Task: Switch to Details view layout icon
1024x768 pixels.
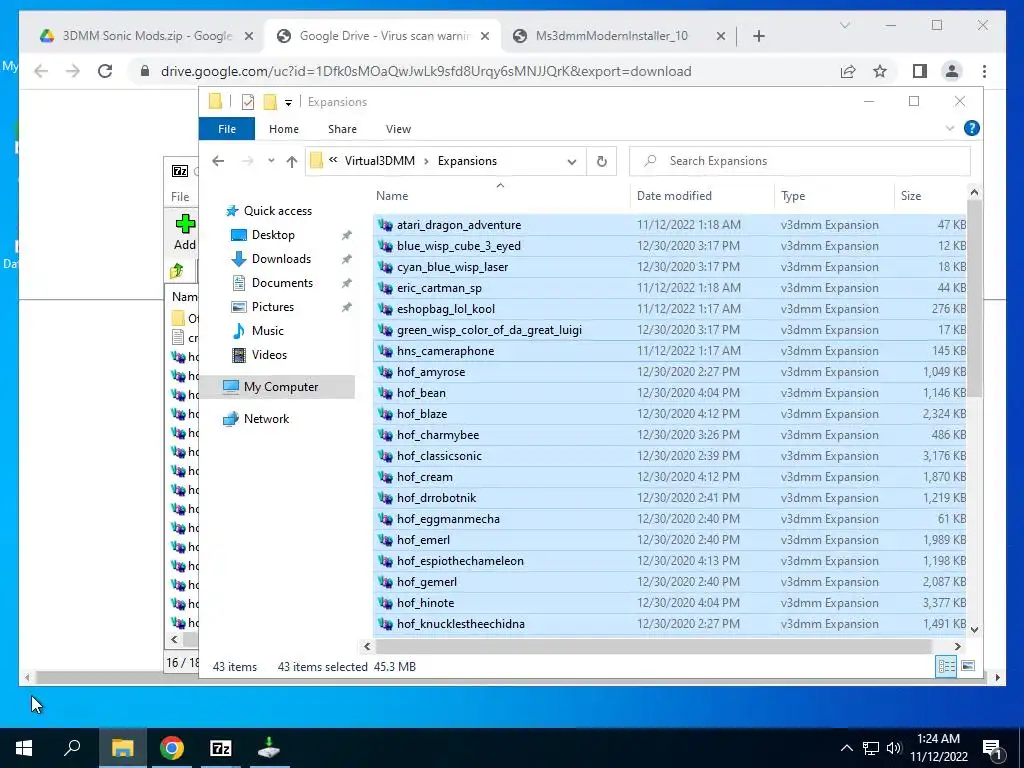Action: (x=946, y=666)
